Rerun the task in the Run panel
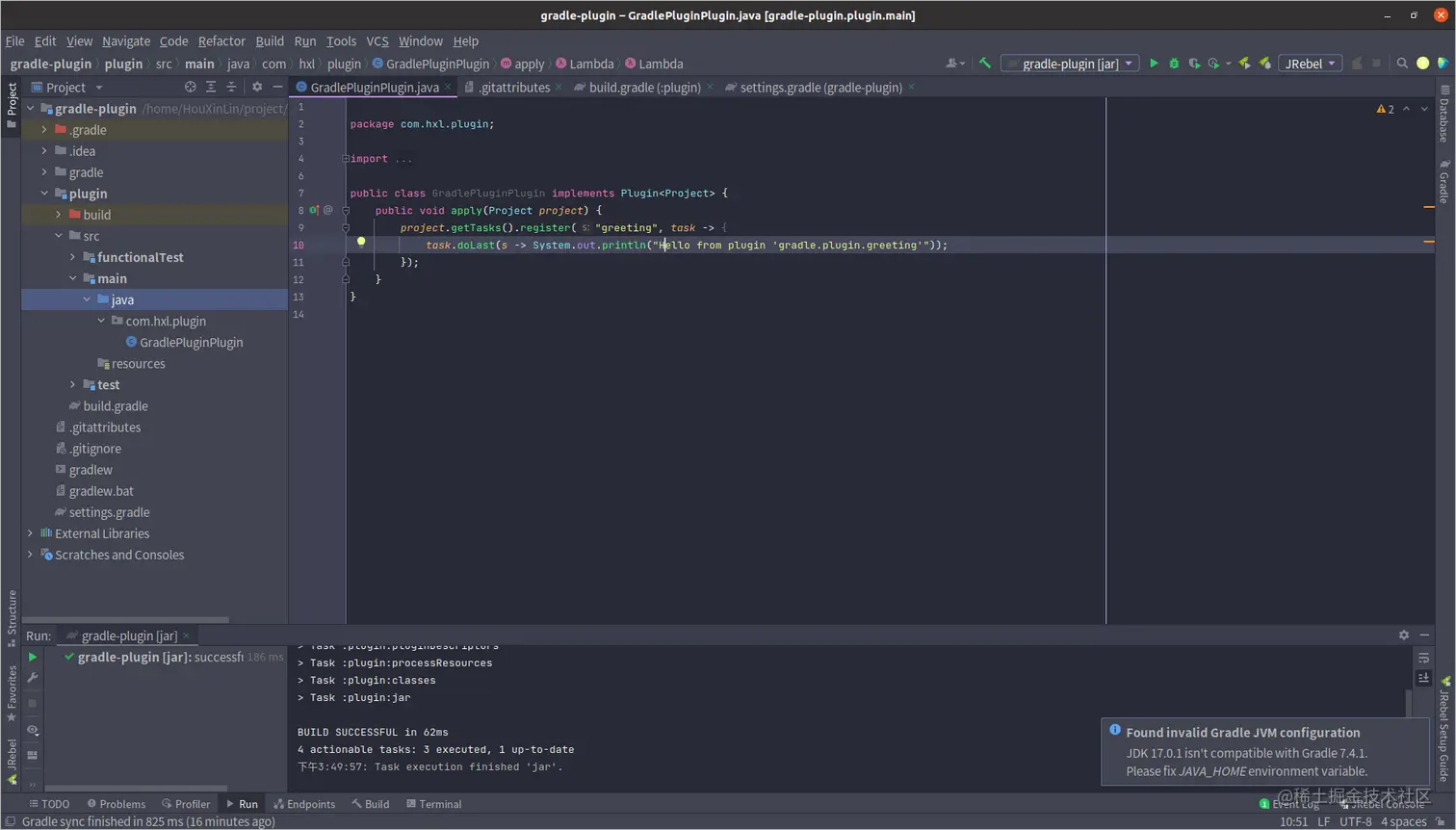 (x=33, y=657)
